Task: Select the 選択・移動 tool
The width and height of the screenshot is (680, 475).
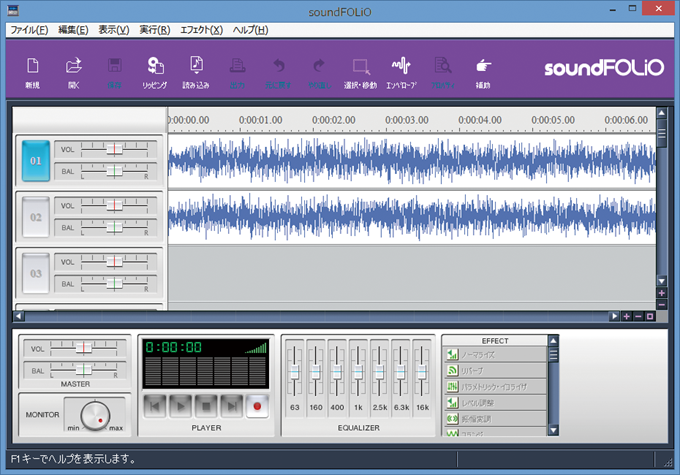Action: pos(360,72)
